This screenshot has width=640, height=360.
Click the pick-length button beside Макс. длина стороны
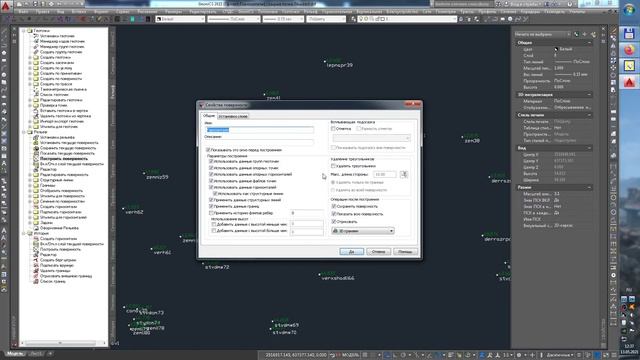coord(404,174)
